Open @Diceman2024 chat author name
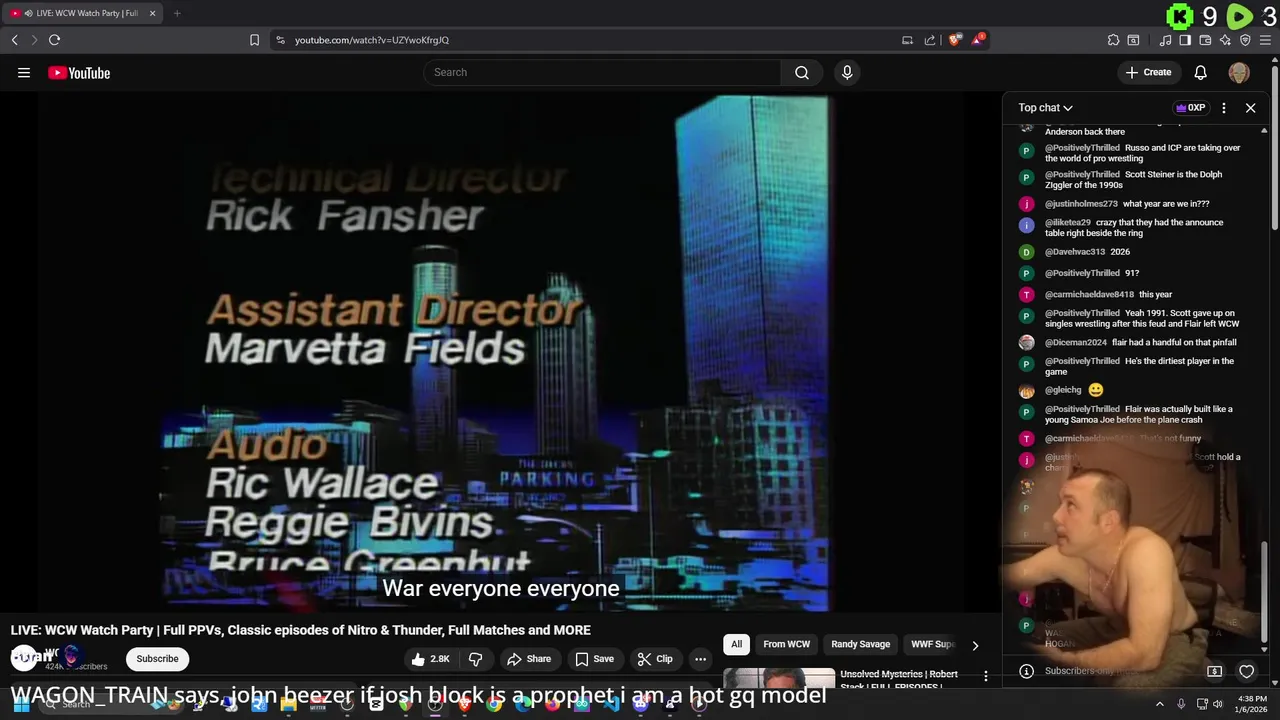The width and height of the screenshot is (1280, 720). pyautogui.click(x=1076, y=342)
